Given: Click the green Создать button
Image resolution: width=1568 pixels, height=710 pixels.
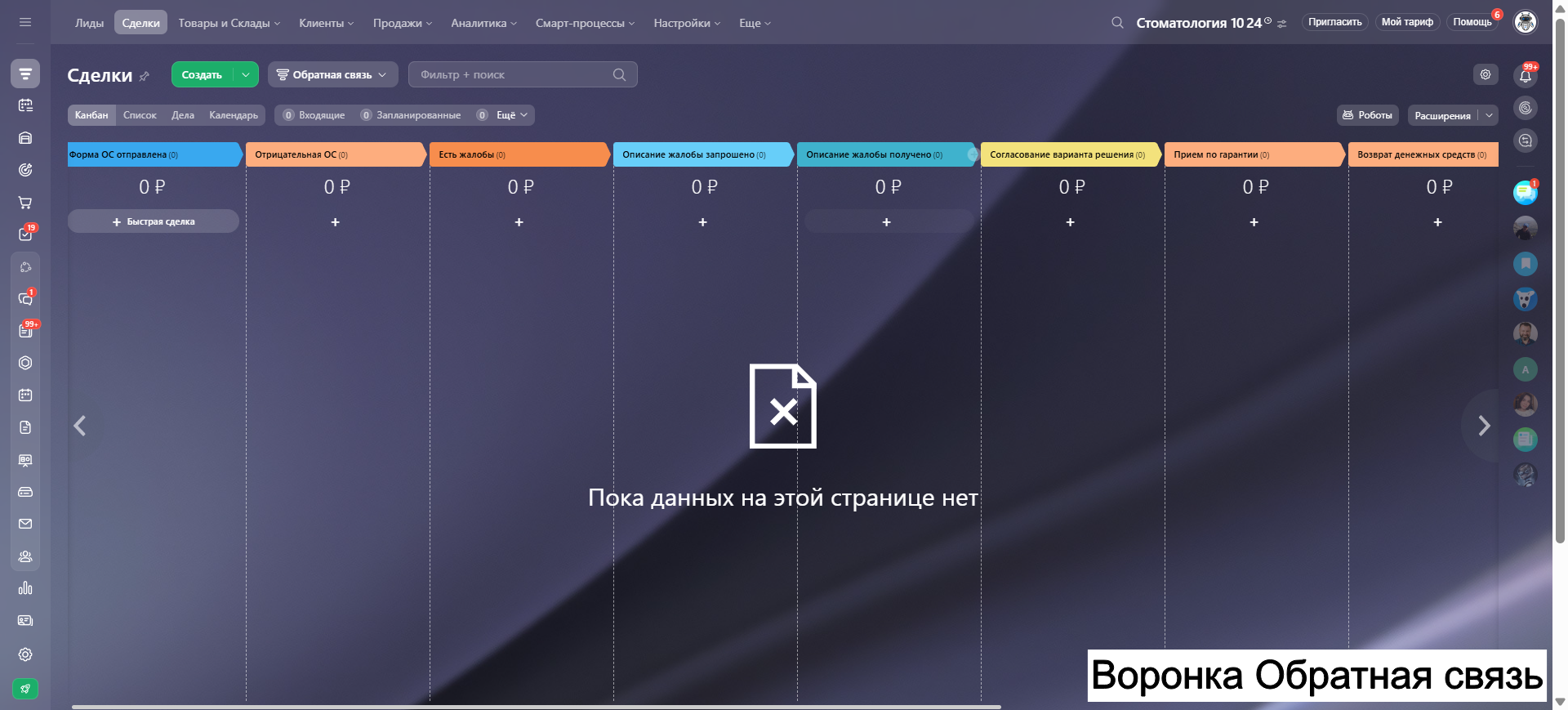Looking at the screenshot, I should tap(202, 74).
